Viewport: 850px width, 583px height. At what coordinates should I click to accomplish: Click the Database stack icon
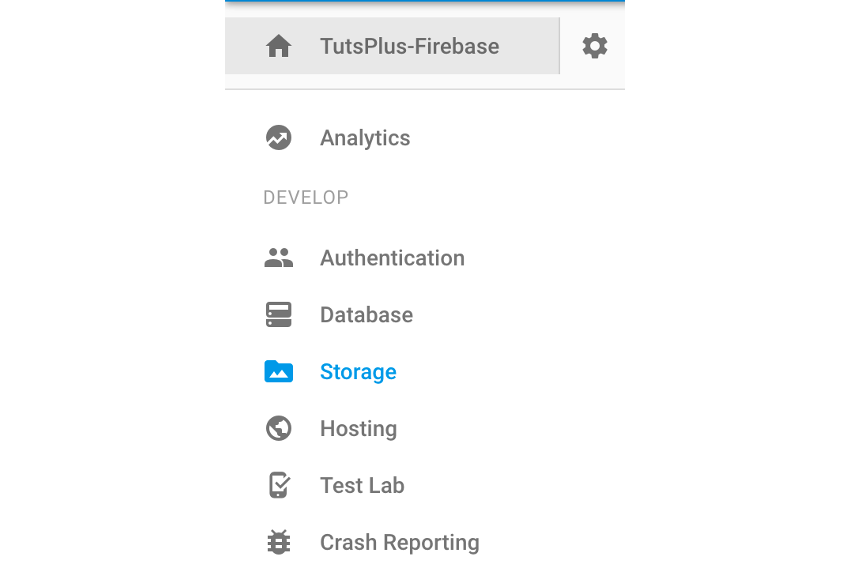pos(278,314)
